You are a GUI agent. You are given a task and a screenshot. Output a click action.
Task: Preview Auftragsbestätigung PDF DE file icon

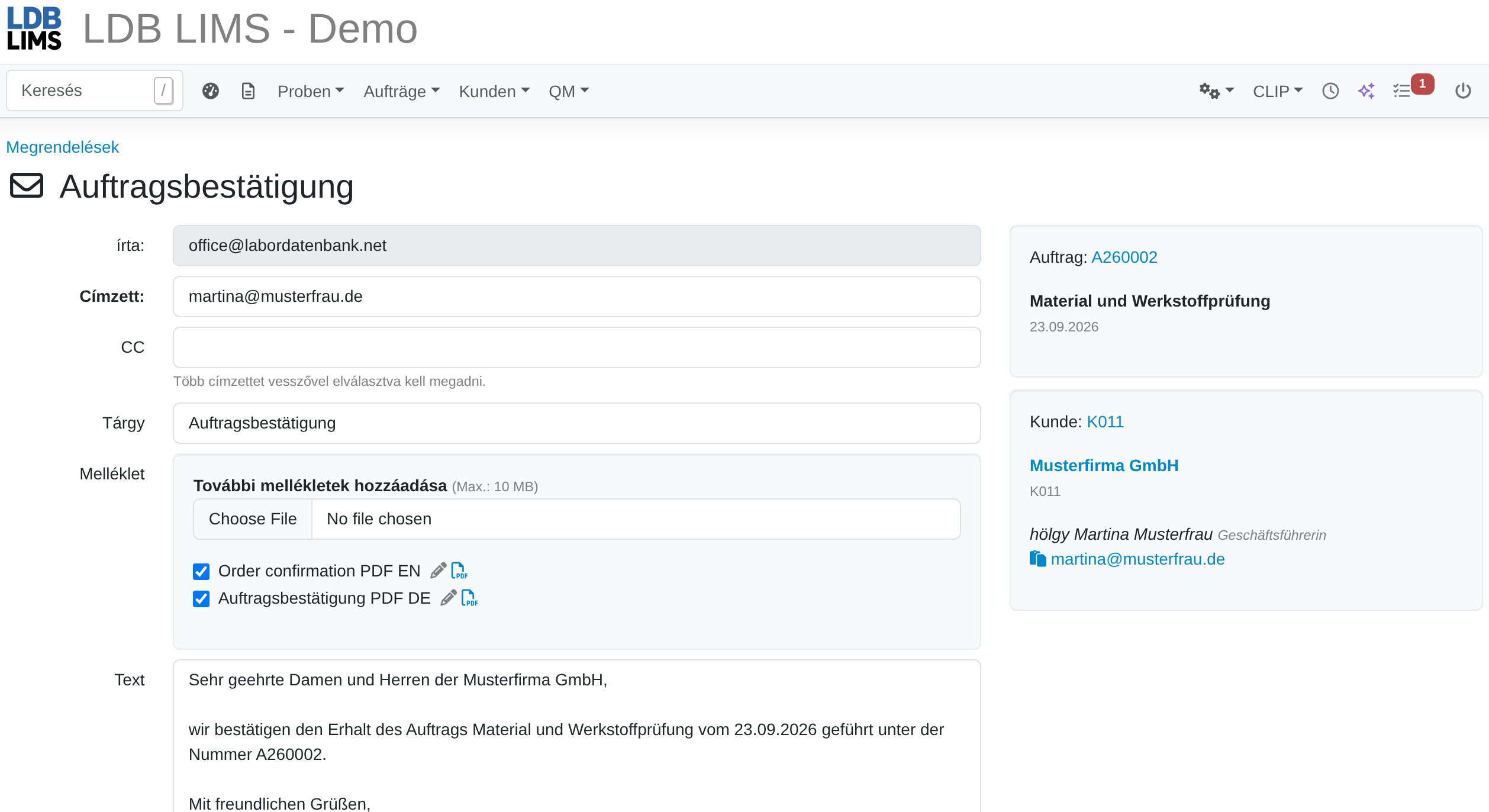pos(470,598)
